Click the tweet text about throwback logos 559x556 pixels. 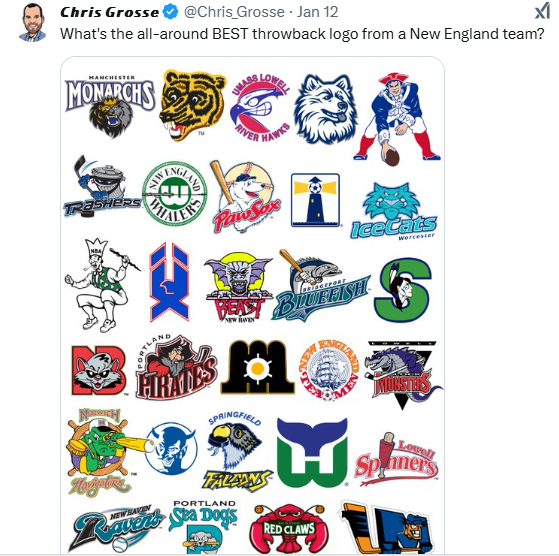(302, 34)
